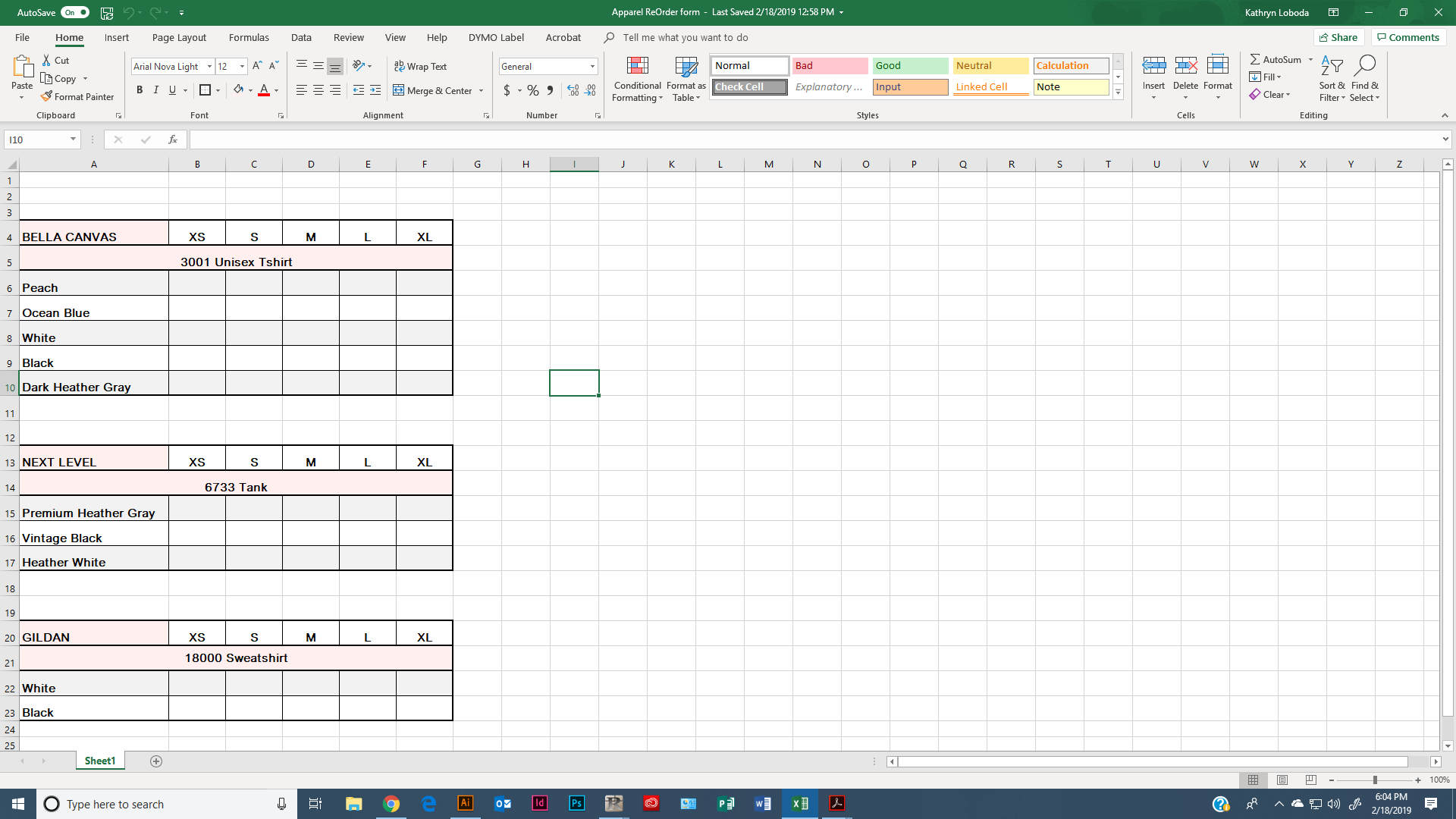Apply the Good cell style swatch
The width and height of the screenshot is (1456, 819).
(909, 66)
